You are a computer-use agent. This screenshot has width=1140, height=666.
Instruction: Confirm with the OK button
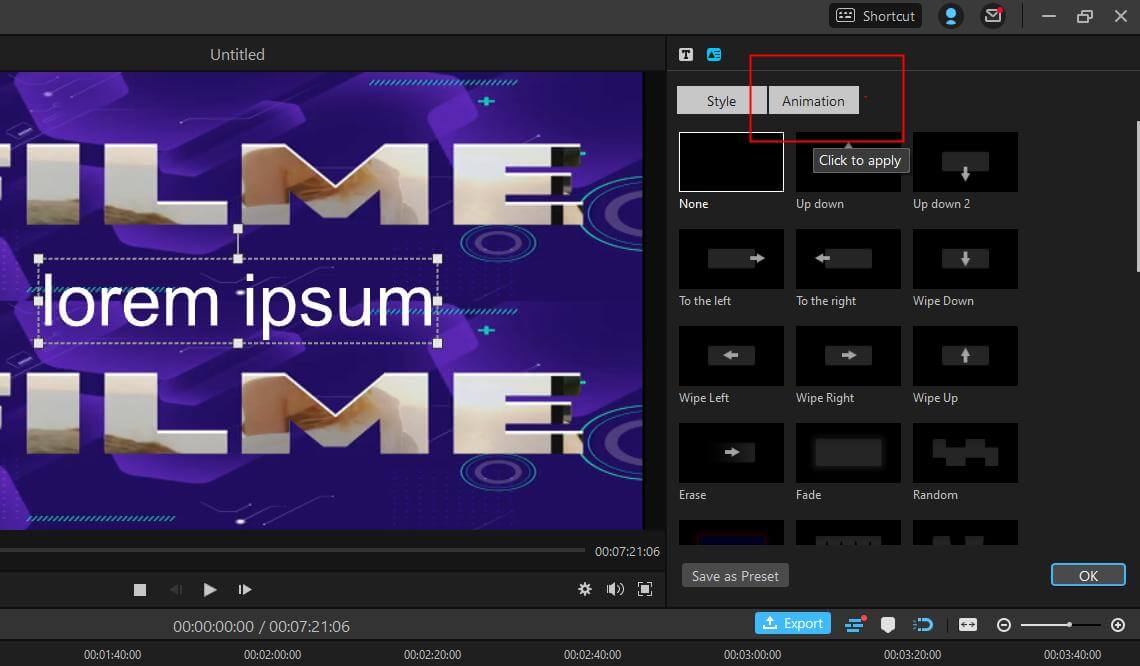point(1088,575)
